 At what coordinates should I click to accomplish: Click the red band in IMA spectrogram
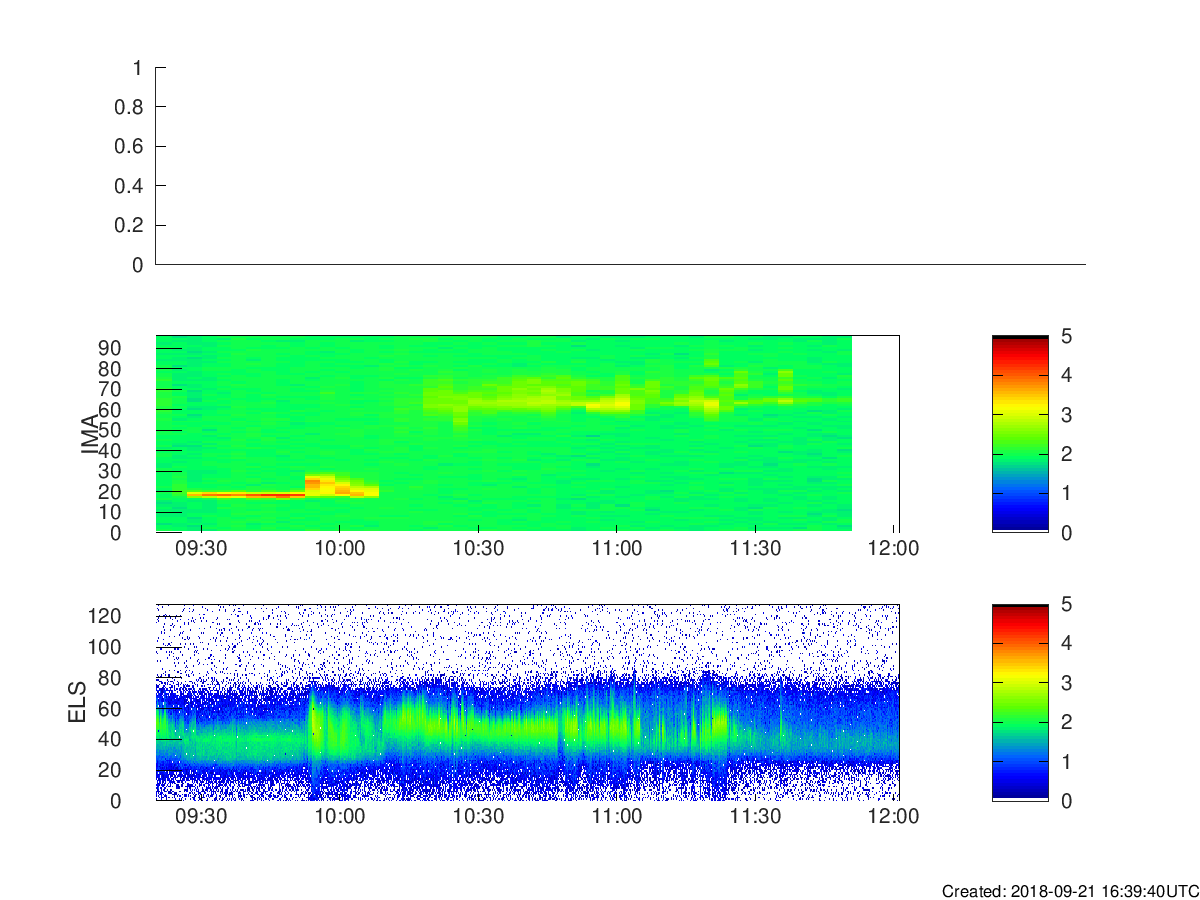point(246,494)
